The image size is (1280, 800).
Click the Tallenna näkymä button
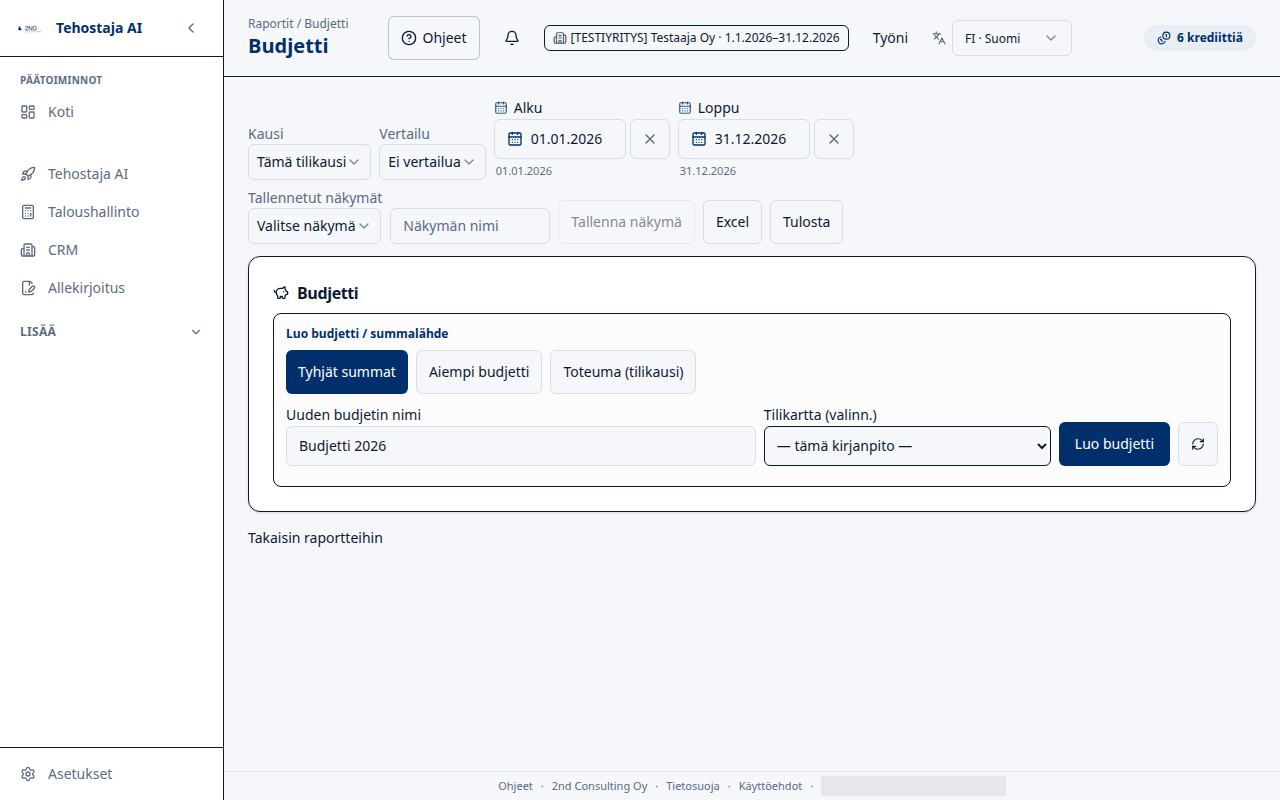tap(626, 222)
